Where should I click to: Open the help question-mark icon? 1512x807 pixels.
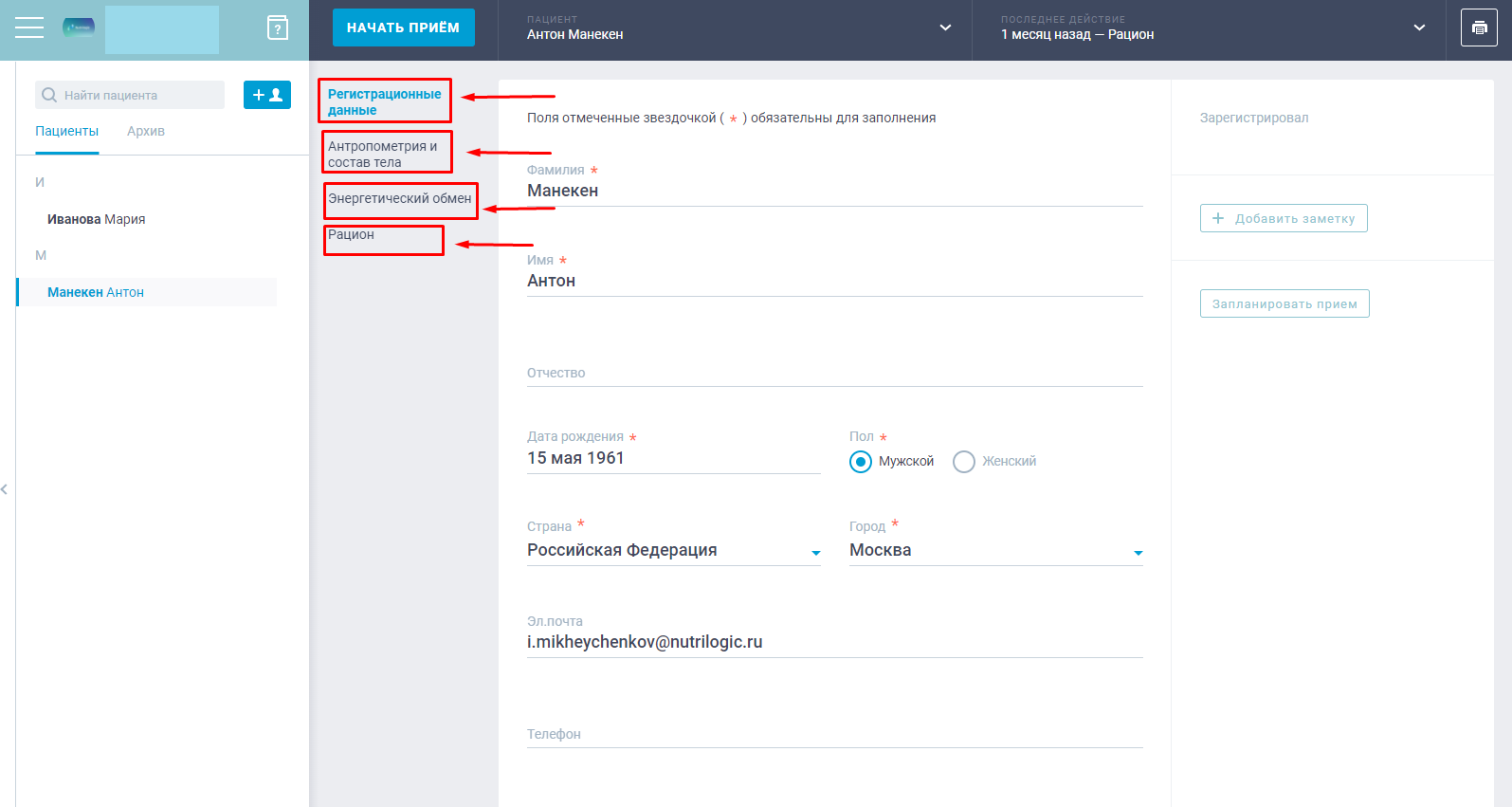(277, 28)
